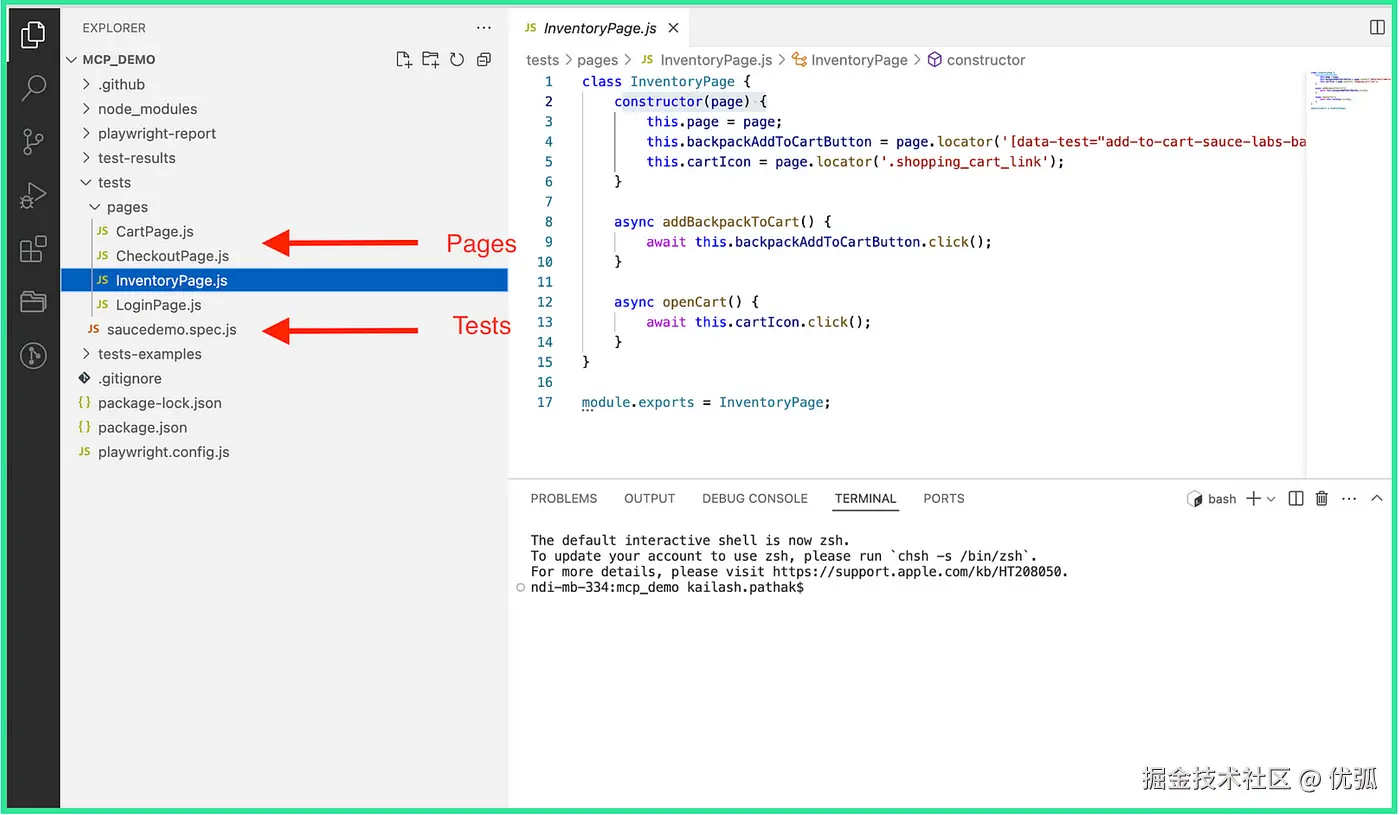Viewport: 1400px width, 815px height.
Task: Switch to the DEBUG CONSOLE tab
Action: tap(755, 498)
